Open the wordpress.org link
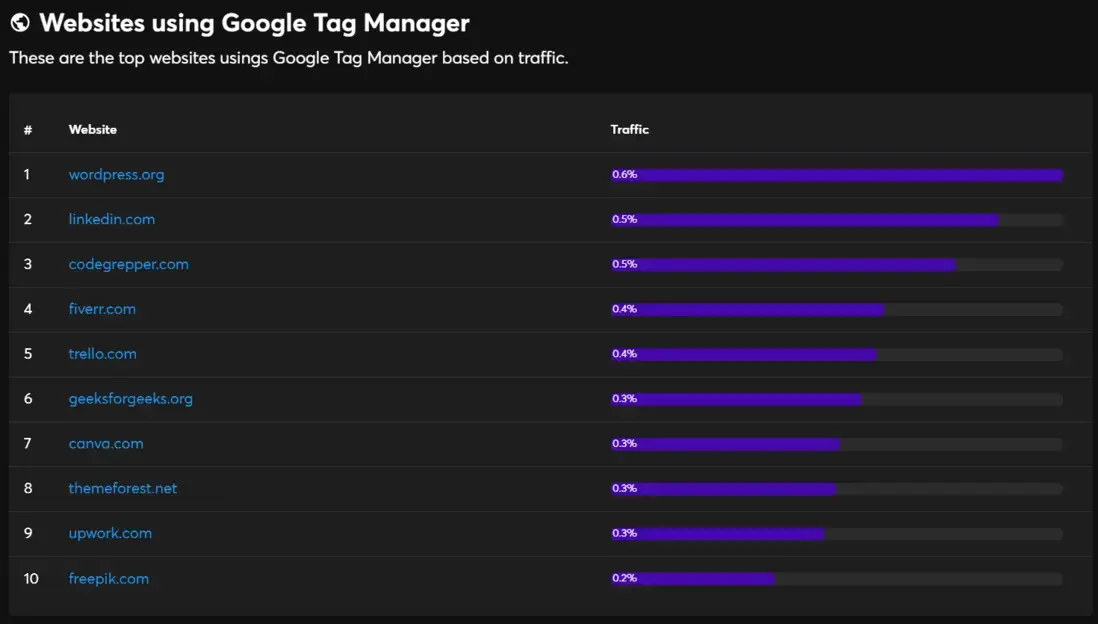The image size is (1098, 624). pyautogui.click(x=116, y=174)
